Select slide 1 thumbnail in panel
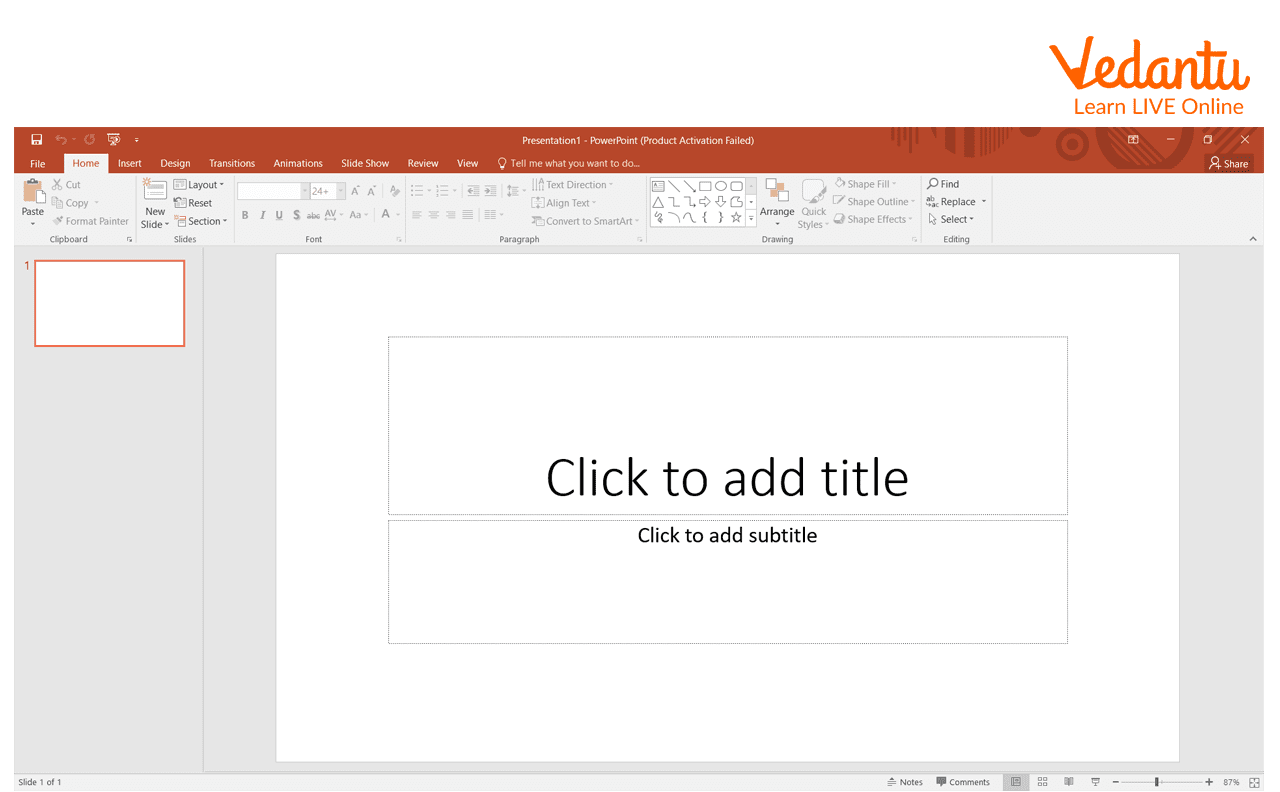Image resolution: width=1280 pixels, height=792 pixels. coord(110,303)
